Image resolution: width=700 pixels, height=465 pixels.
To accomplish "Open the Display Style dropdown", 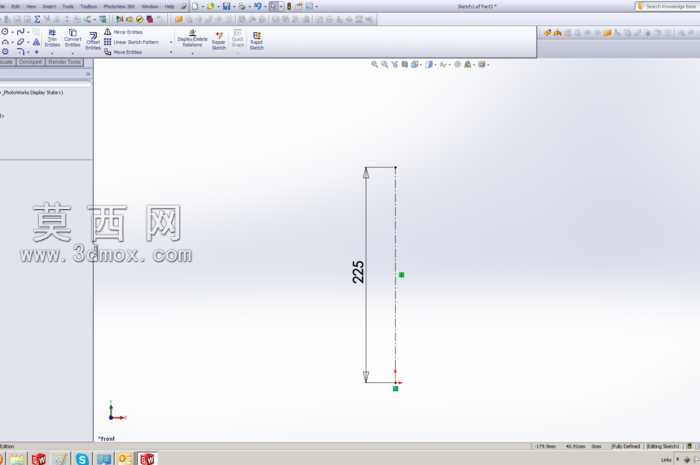I will click(430, 65).
